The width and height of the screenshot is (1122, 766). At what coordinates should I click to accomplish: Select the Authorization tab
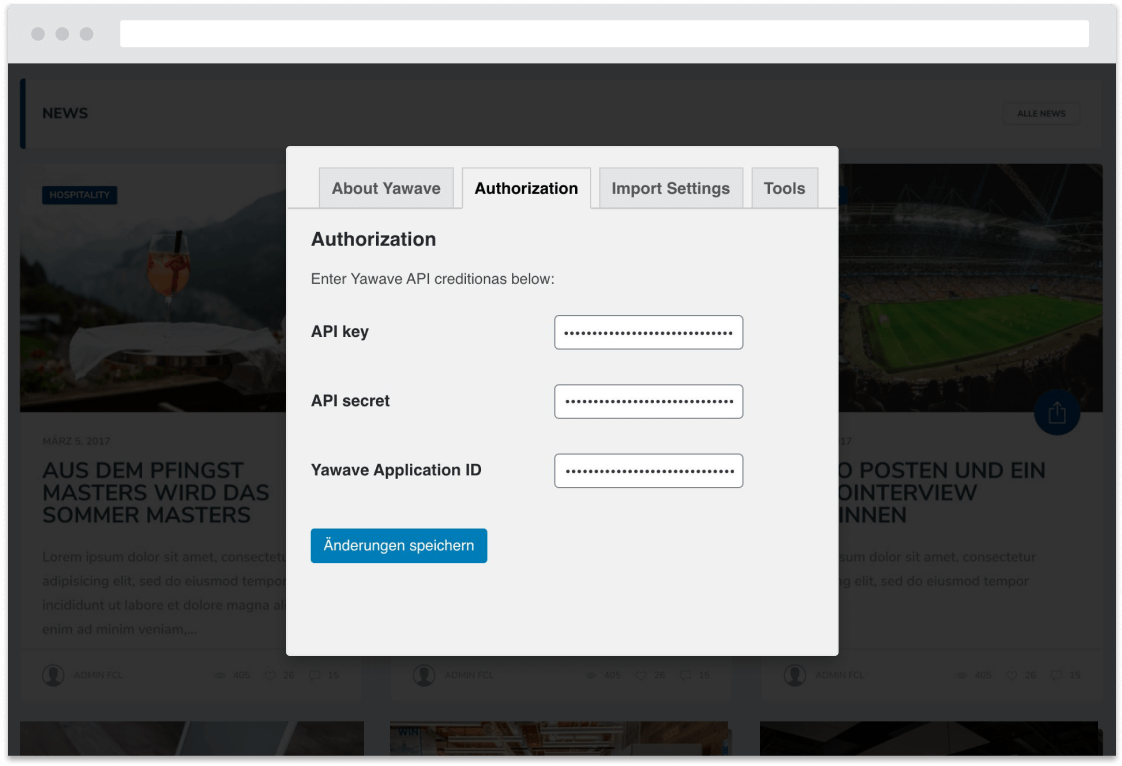click(526, 188)
